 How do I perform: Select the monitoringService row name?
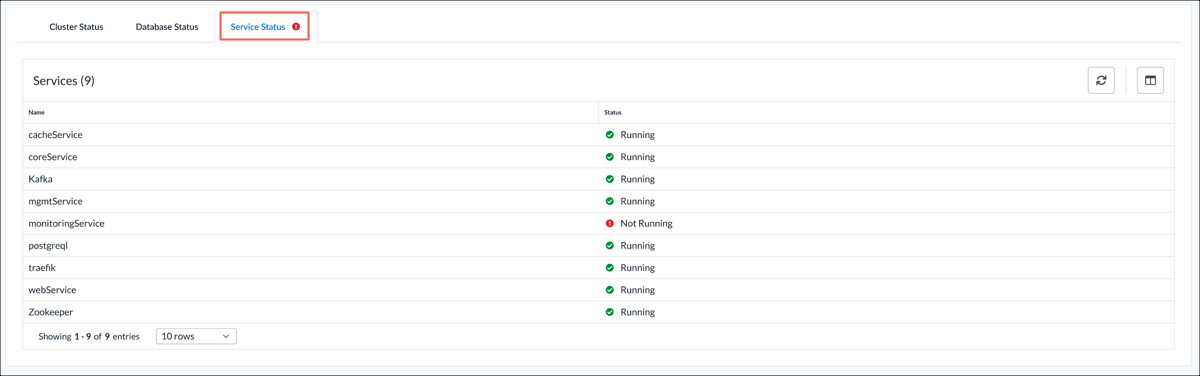[x=67, y=224]
